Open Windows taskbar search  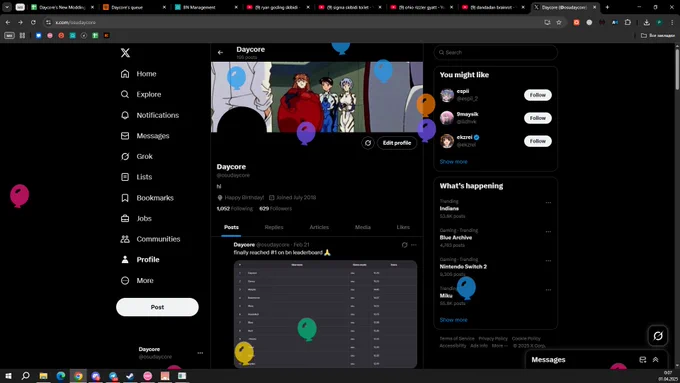(26, 376)
